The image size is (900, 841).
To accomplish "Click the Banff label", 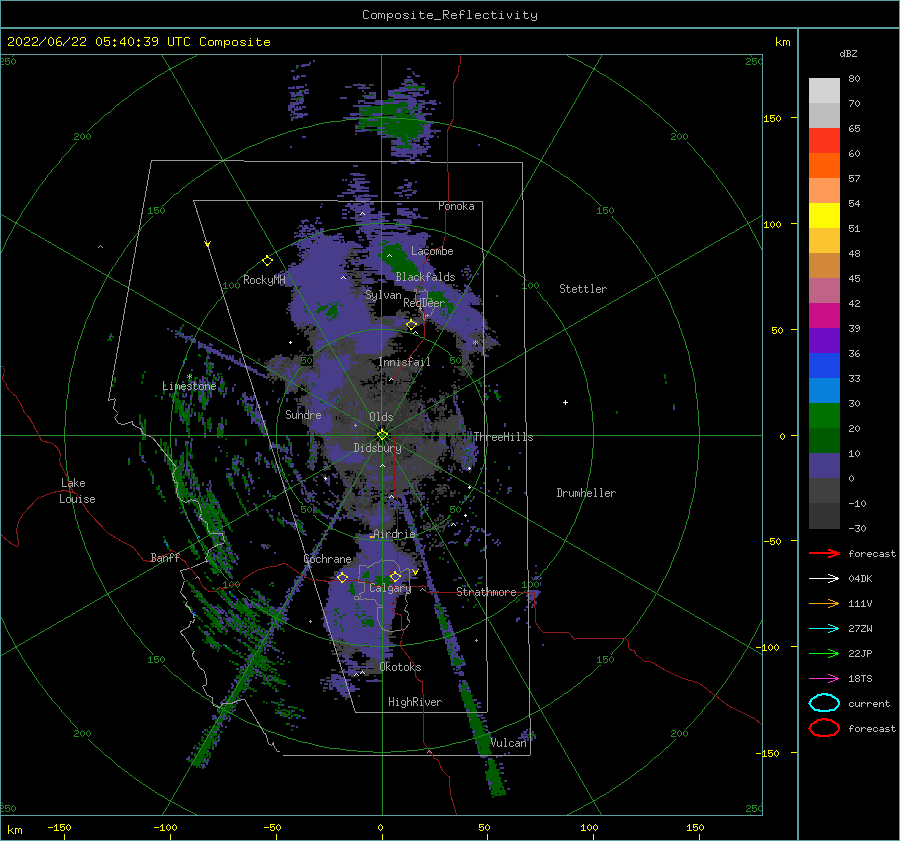I will (x=165, y=557).
